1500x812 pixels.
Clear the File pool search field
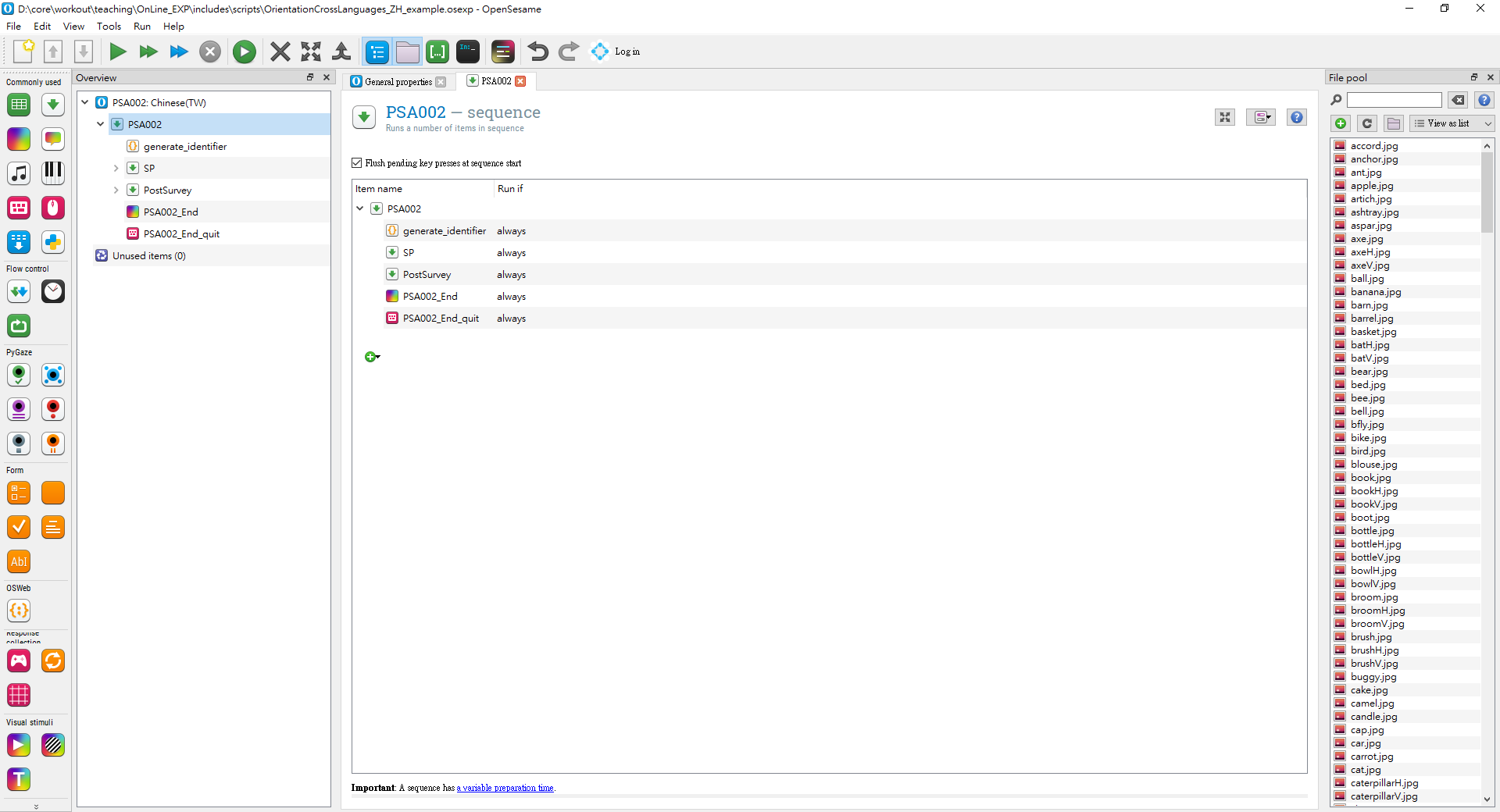point(1458,100)
